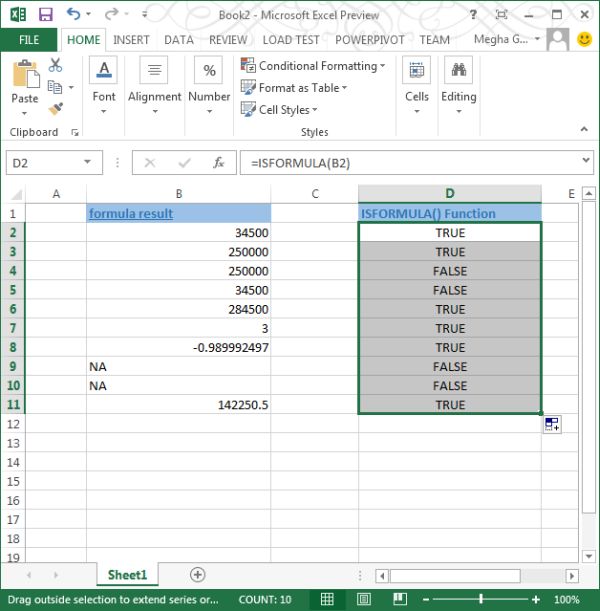
Task: Select row 12 header
Action: coord(13,424)
